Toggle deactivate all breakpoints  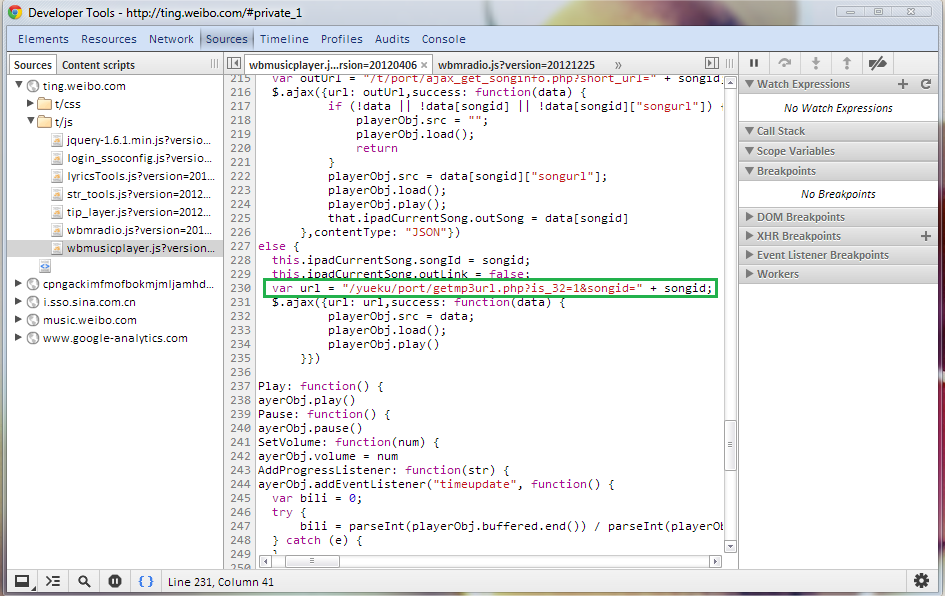coord(877,63)
